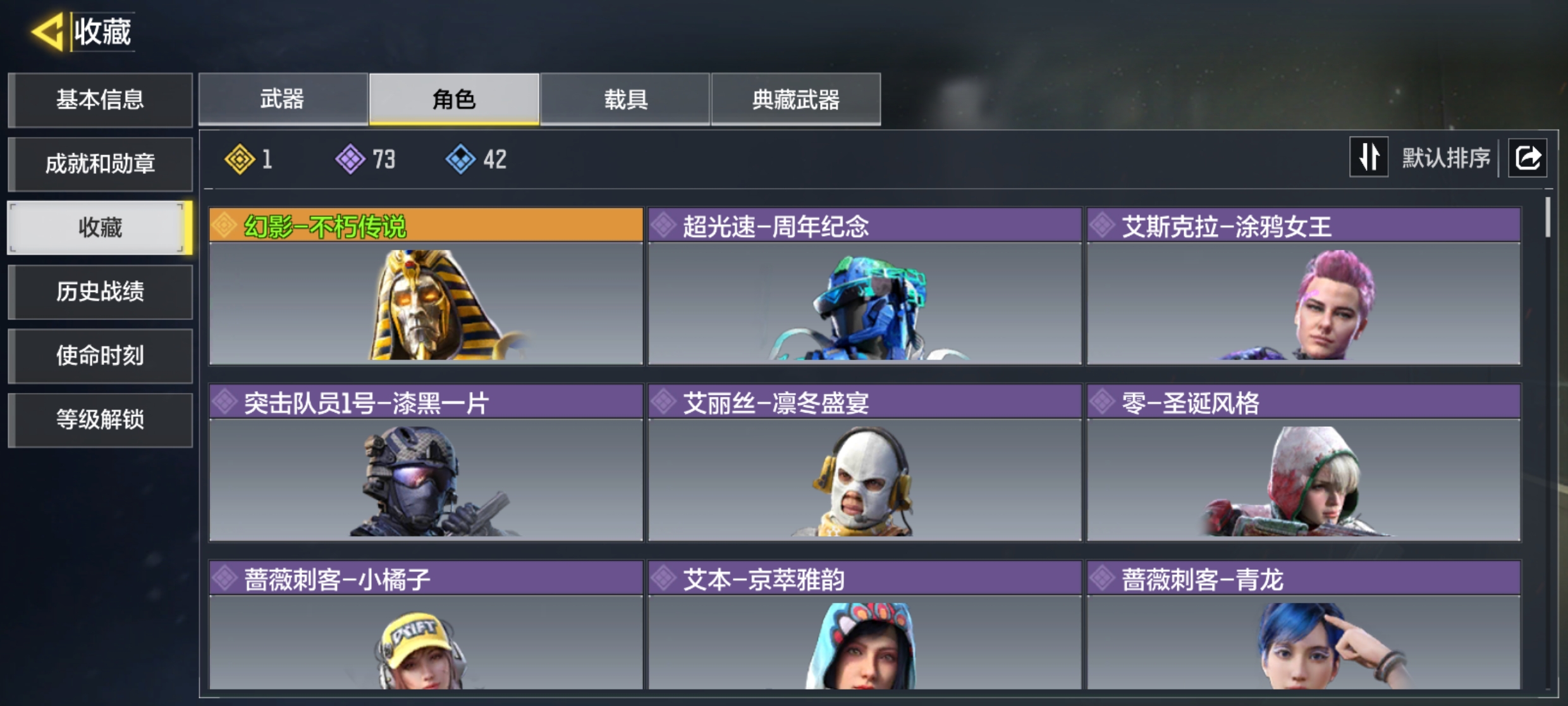Image resolution: width=1568 pixels, height=706 pixels.
Task: Open the 默认排序 sorting dropdown
Action: [1446, 158]
